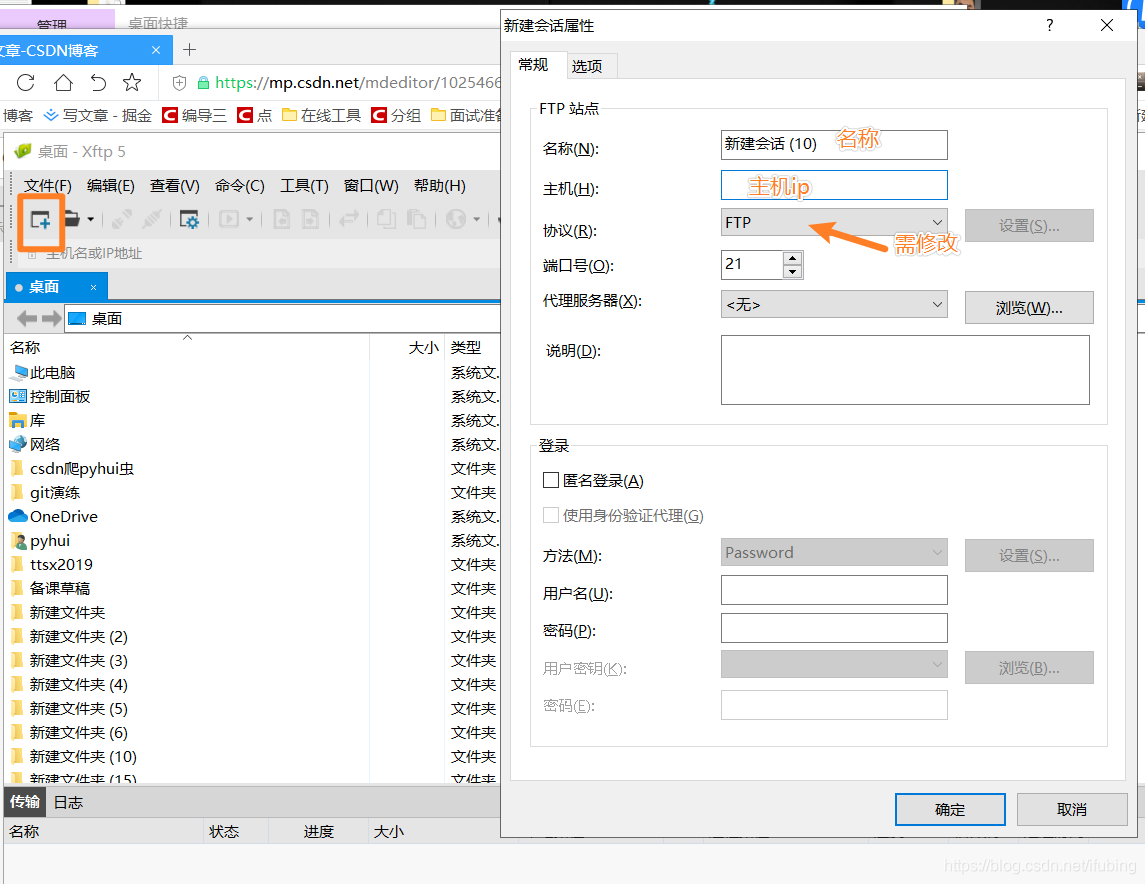
Task: Click the transfer exchange arrows toolbar icon
Action: click(348, 219)
